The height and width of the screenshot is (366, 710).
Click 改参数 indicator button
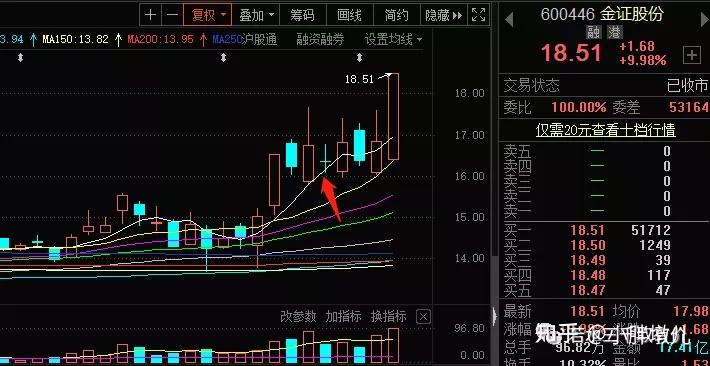click(x=298, y=316)
